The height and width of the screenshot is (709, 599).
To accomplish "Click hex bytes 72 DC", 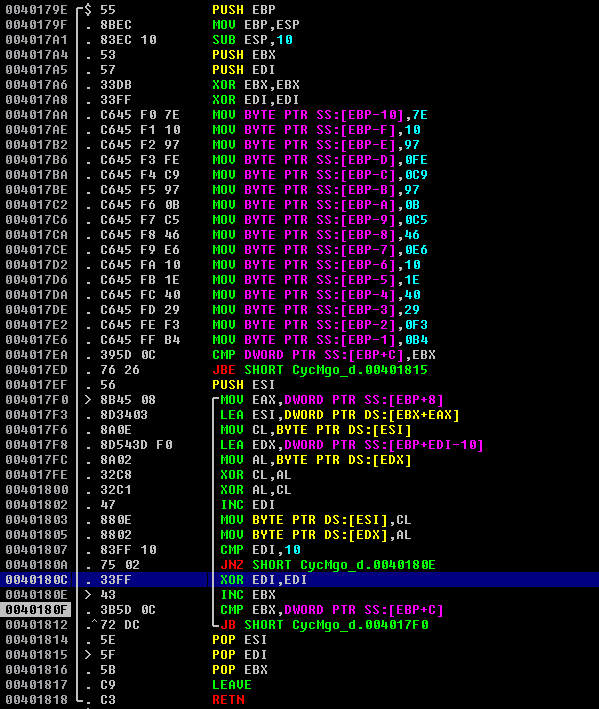I will pos(120,624).
